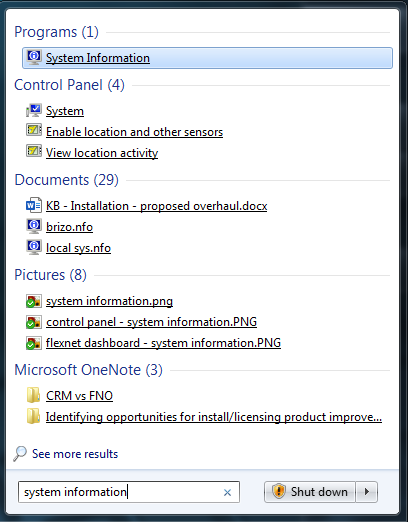Click the View location activity icon
The height and width of the screenshot is (522, 408).
pyautogui.click(x=34, y=151)
